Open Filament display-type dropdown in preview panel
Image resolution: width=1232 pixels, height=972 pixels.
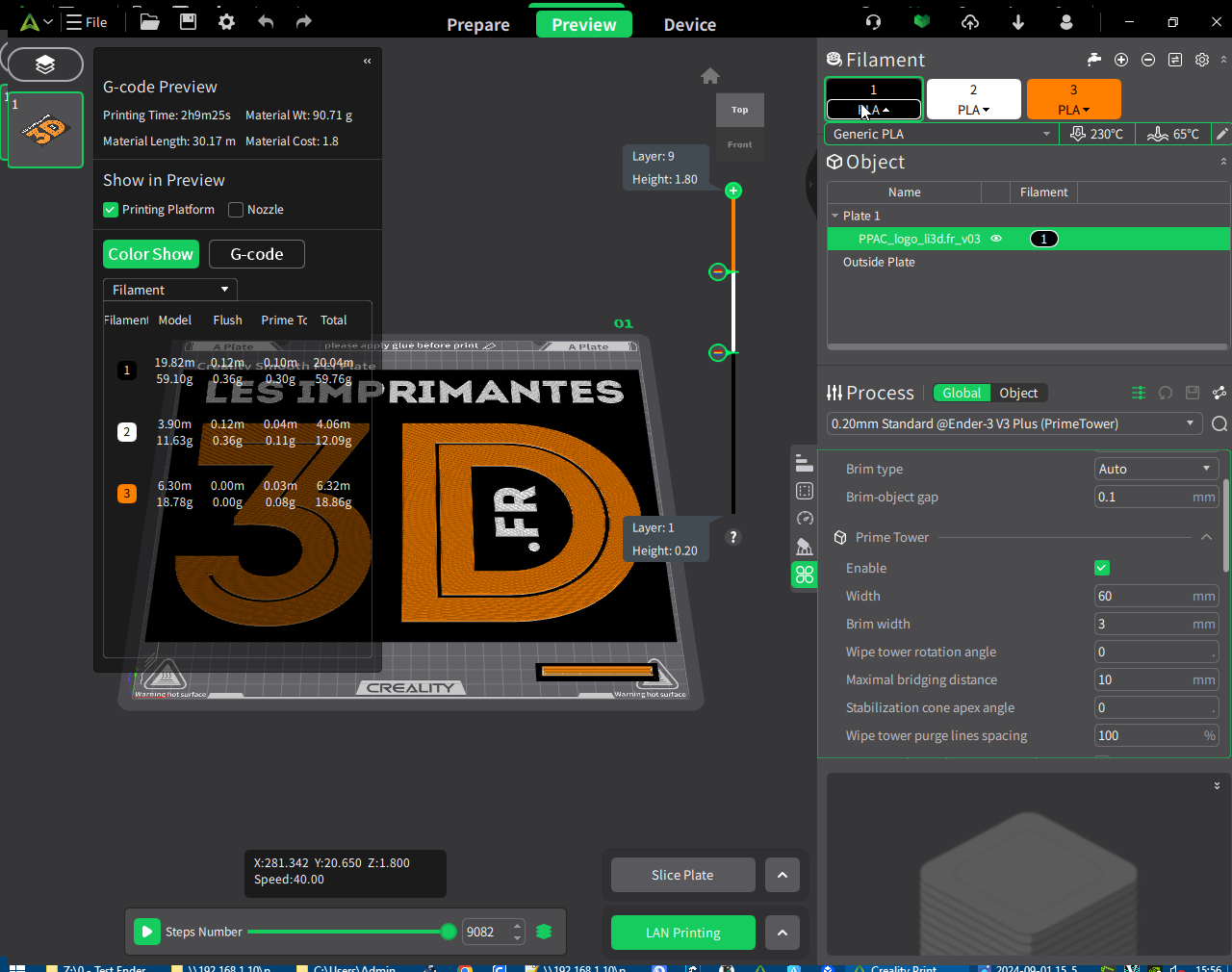(x=170, y=290)
